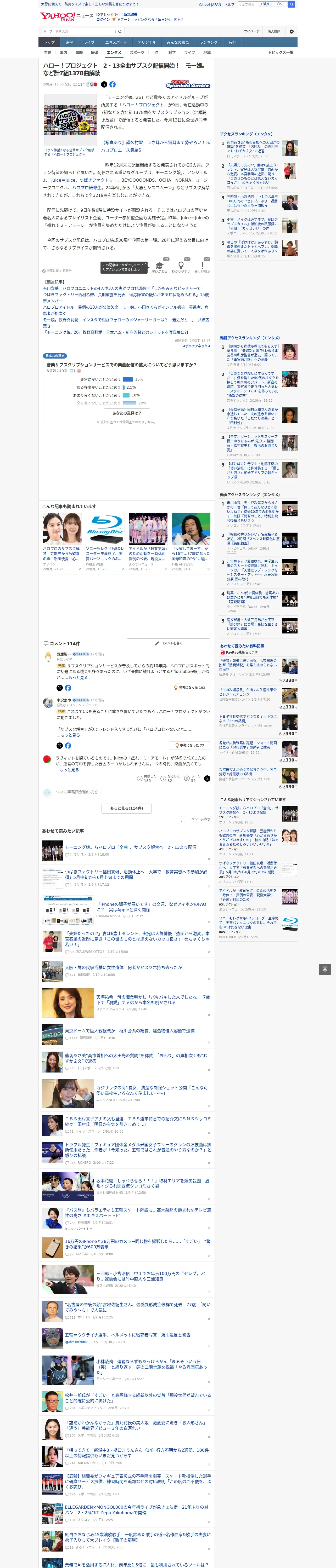Click the web search magnifier button

pos(292,4)
